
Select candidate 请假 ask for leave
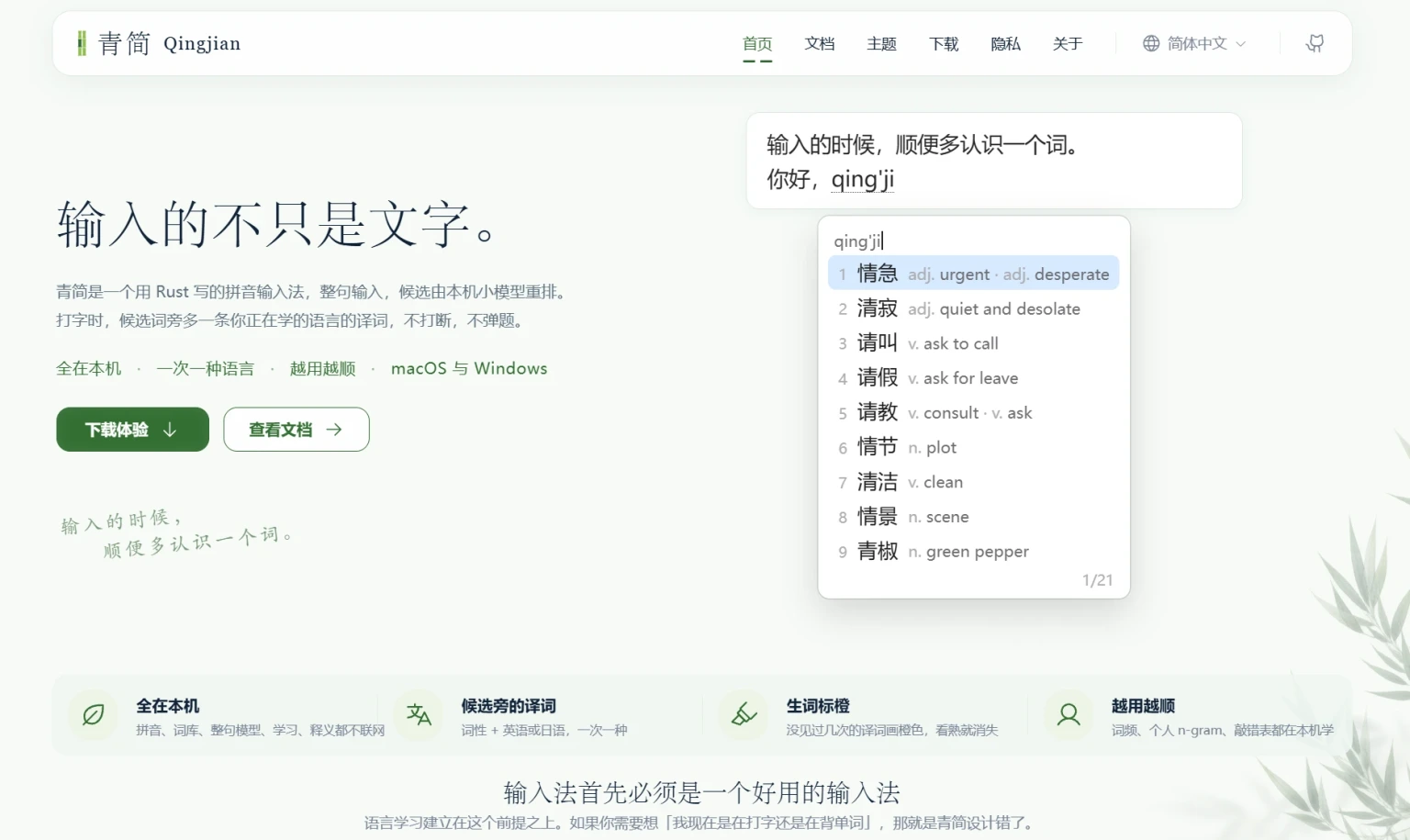pos(973,378)
